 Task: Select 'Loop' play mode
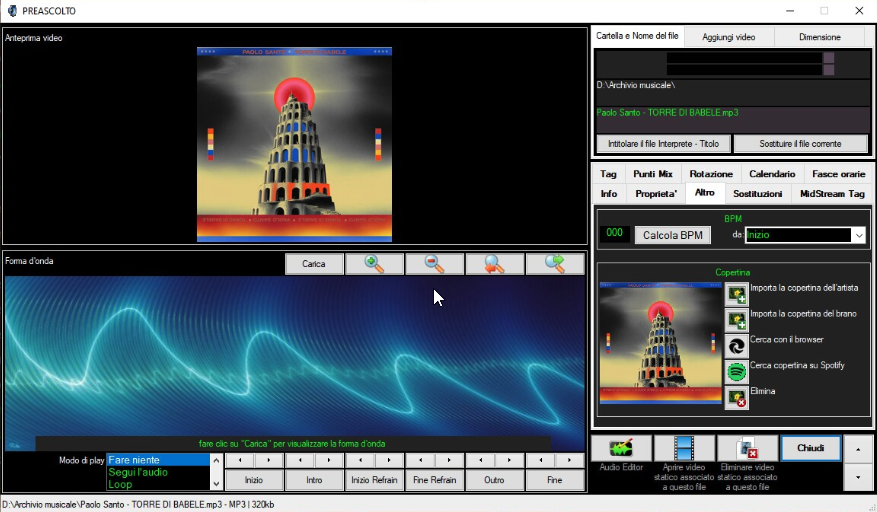158,484
